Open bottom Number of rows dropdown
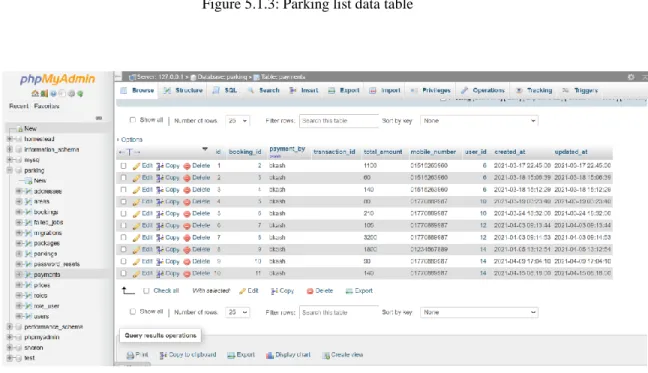Image resolution: width=648 pixels, height=373 pixels. click(x=238, y=312)
